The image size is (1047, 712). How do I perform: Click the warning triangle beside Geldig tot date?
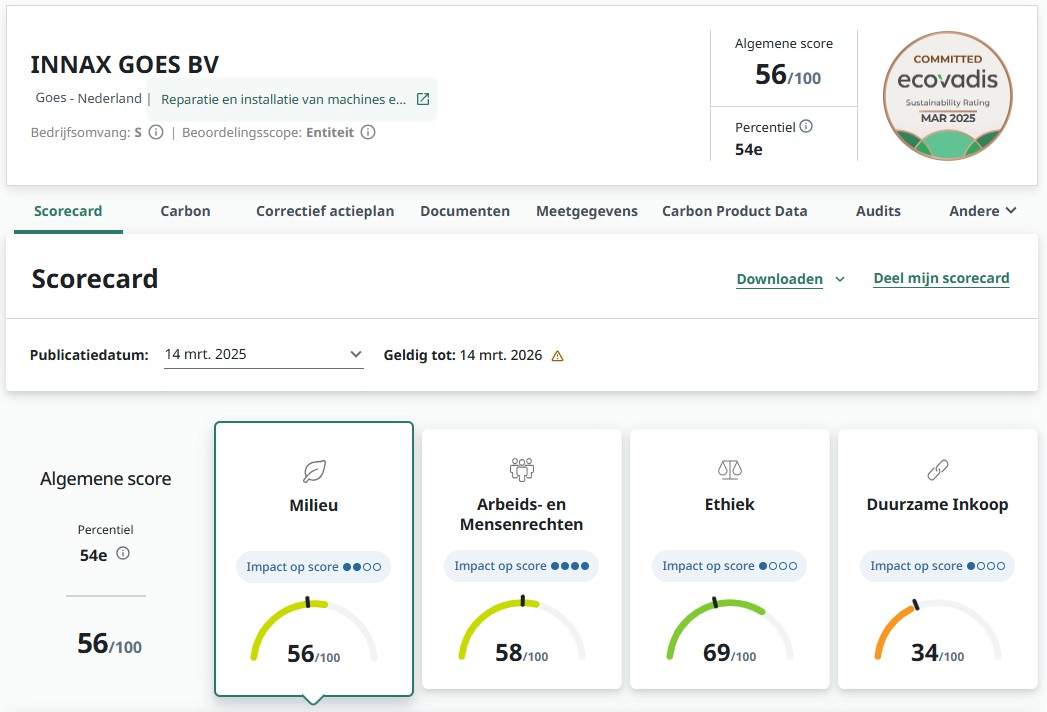tap(558, 355)
